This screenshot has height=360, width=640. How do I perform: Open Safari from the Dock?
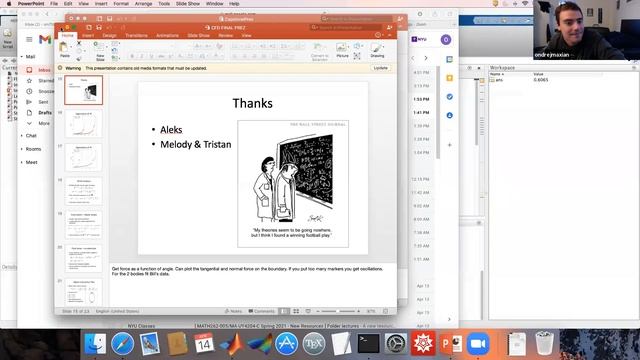click(122, 343)
